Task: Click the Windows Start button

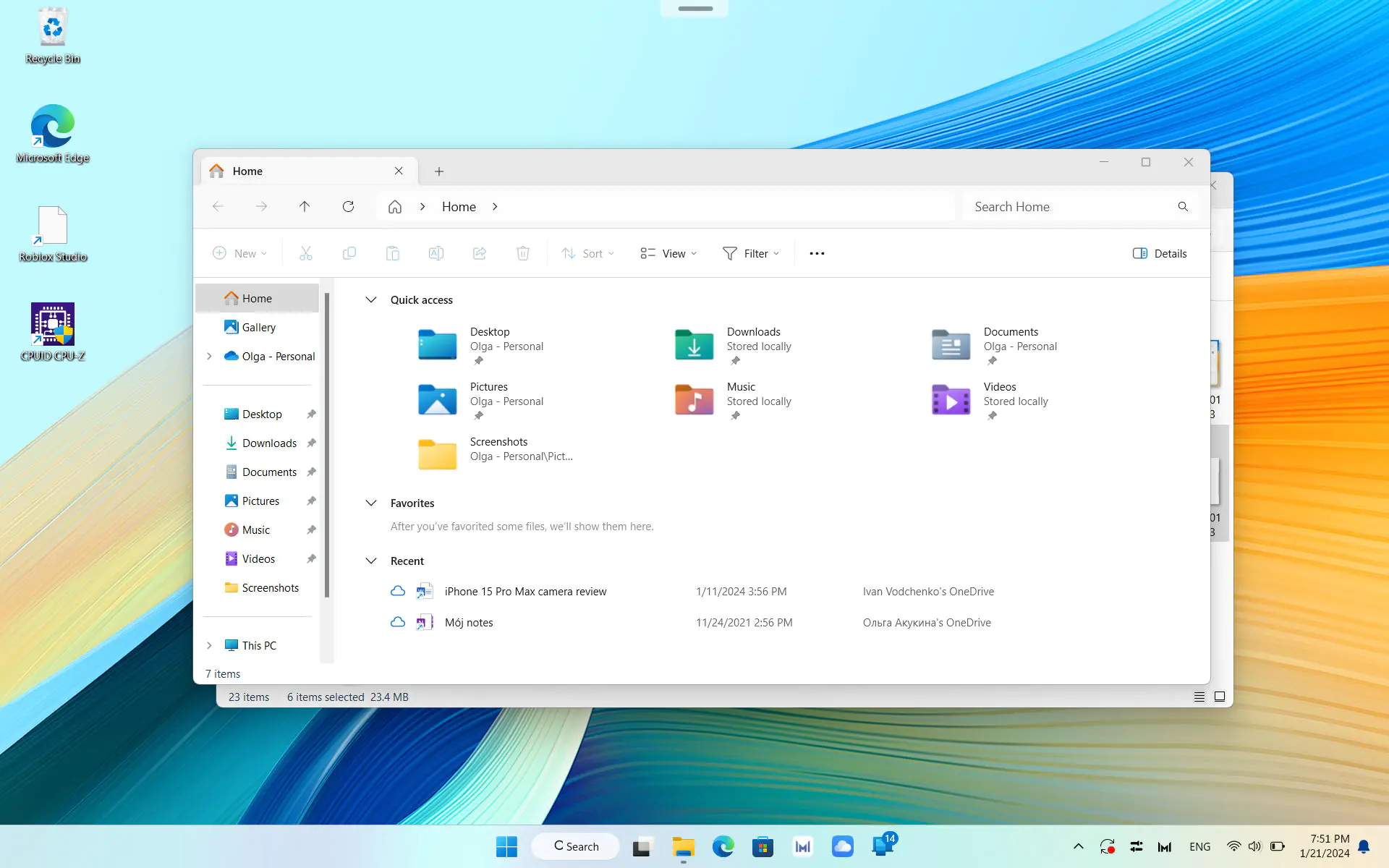Action: (507, 846)
